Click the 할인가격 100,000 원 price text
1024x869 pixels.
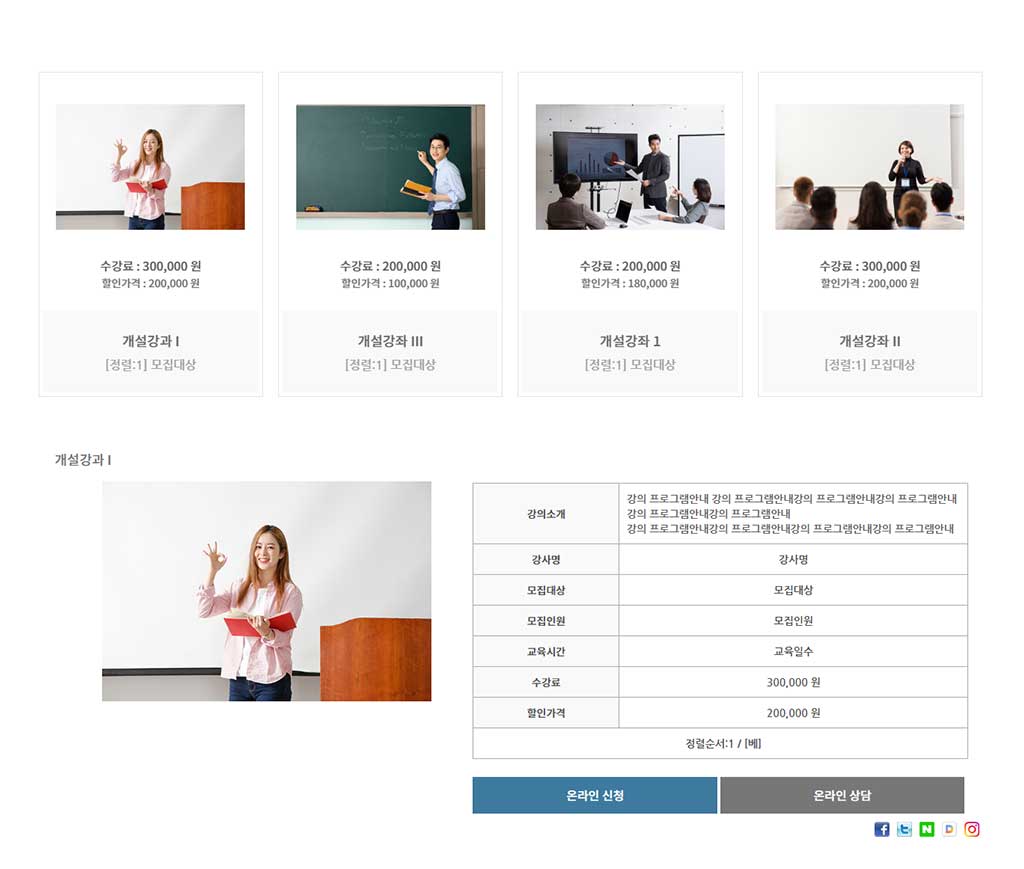point(390,284)
